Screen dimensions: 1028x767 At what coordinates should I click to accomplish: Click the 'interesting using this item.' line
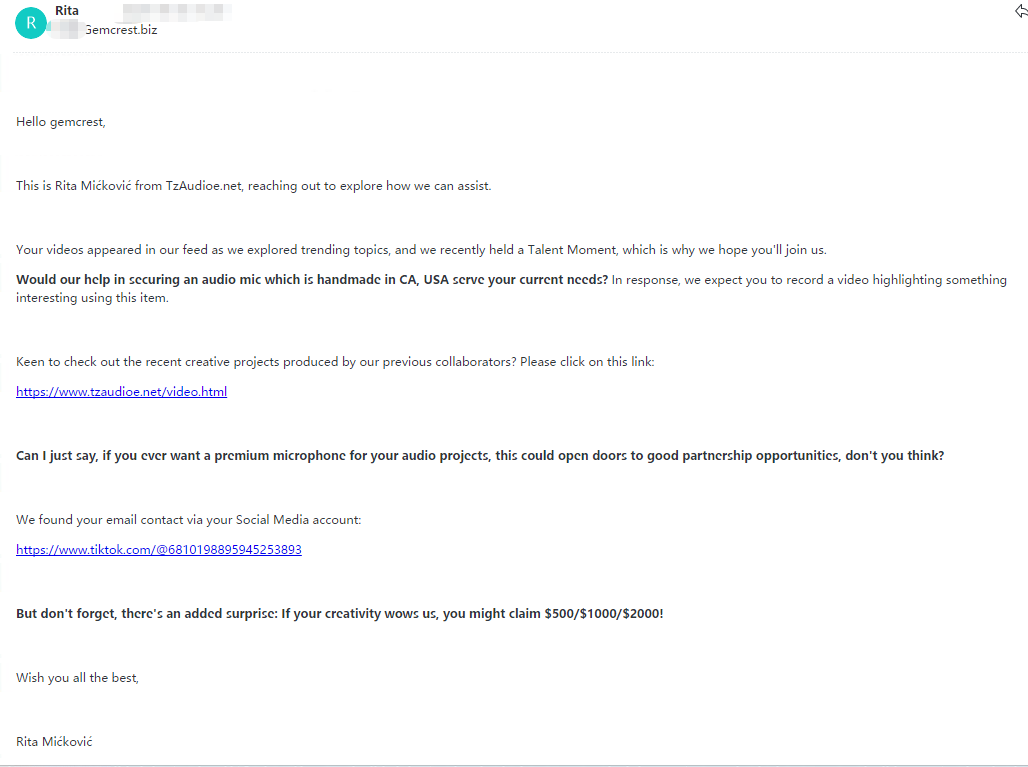point(92,298)
